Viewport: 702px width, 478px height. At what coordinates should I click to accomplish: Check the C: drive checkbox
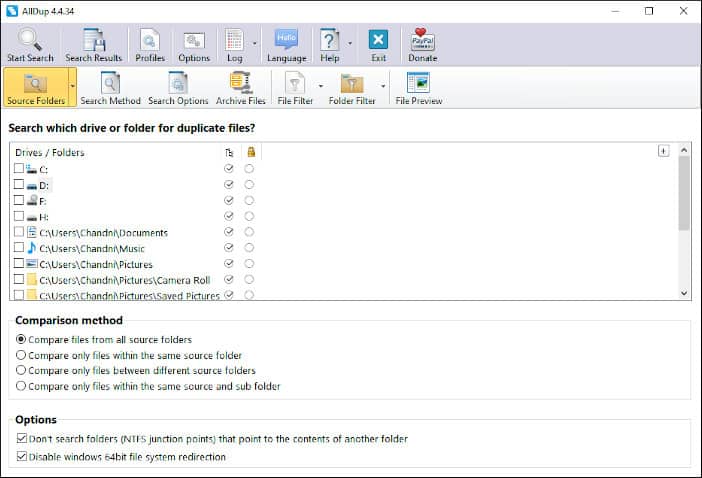[19, 168]
